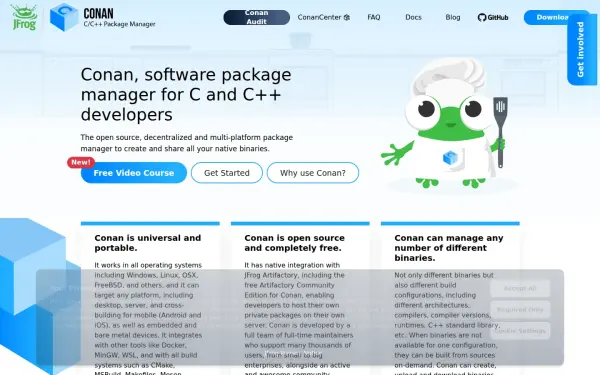Image resolution: width=600 pixels, height=375 pixels.
Task: Choose Required Only in the cookie banner
Action: [520, 310]
